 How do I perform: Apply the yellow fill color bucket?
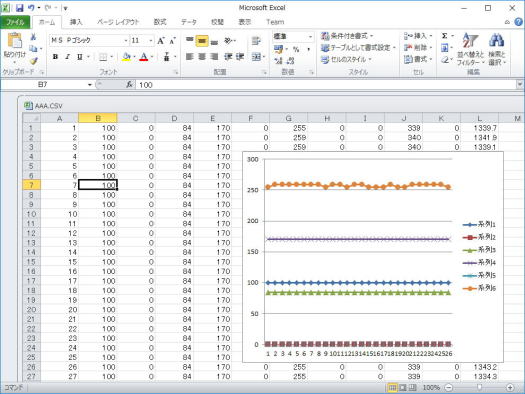(127, 57)
